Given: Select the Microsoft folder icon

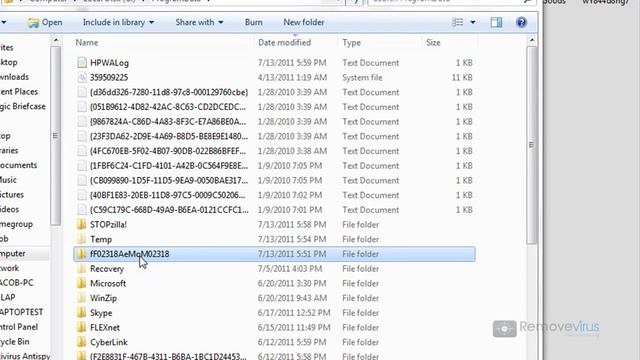Looking at the screenshot, I should point(82,283).
